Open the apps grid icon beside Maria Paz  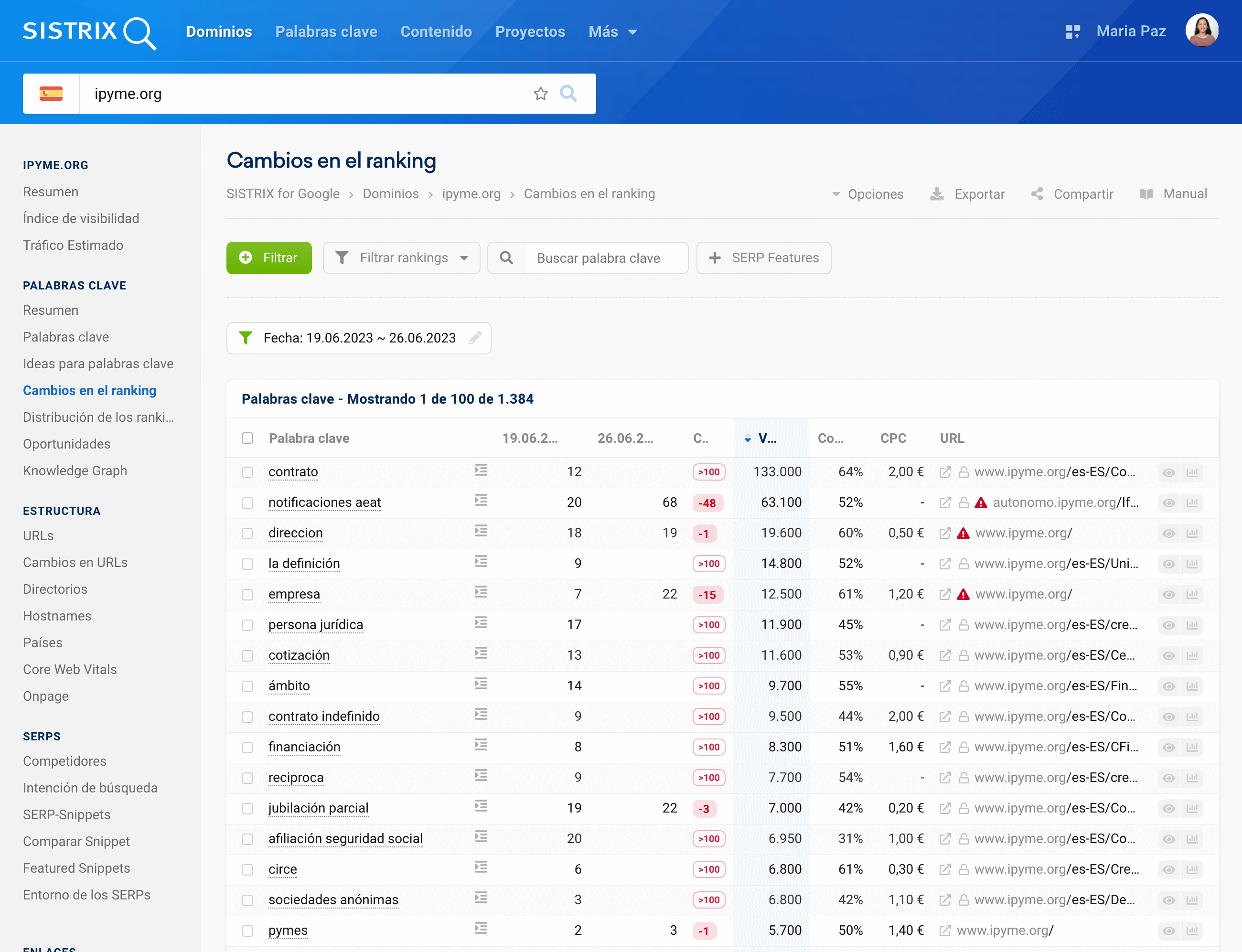(x=1072, y=32)
